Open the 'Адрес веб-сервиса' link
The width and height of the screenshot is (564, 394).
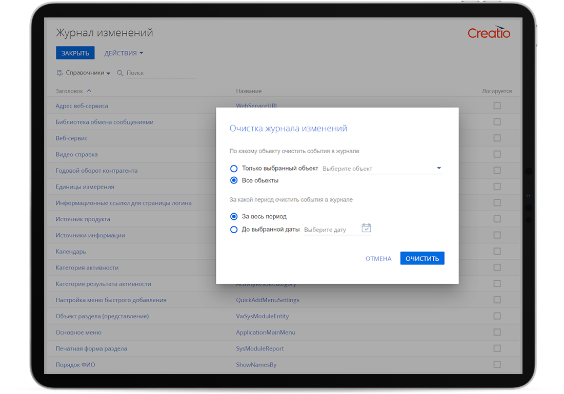click(82, 106)
